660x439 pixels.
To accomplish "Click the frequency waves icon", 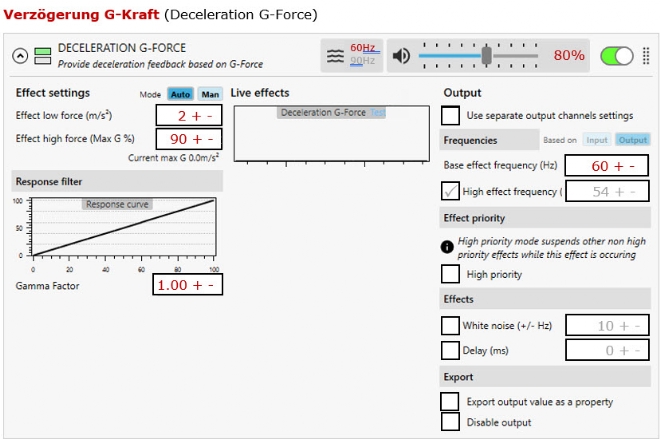I will 335,56.
